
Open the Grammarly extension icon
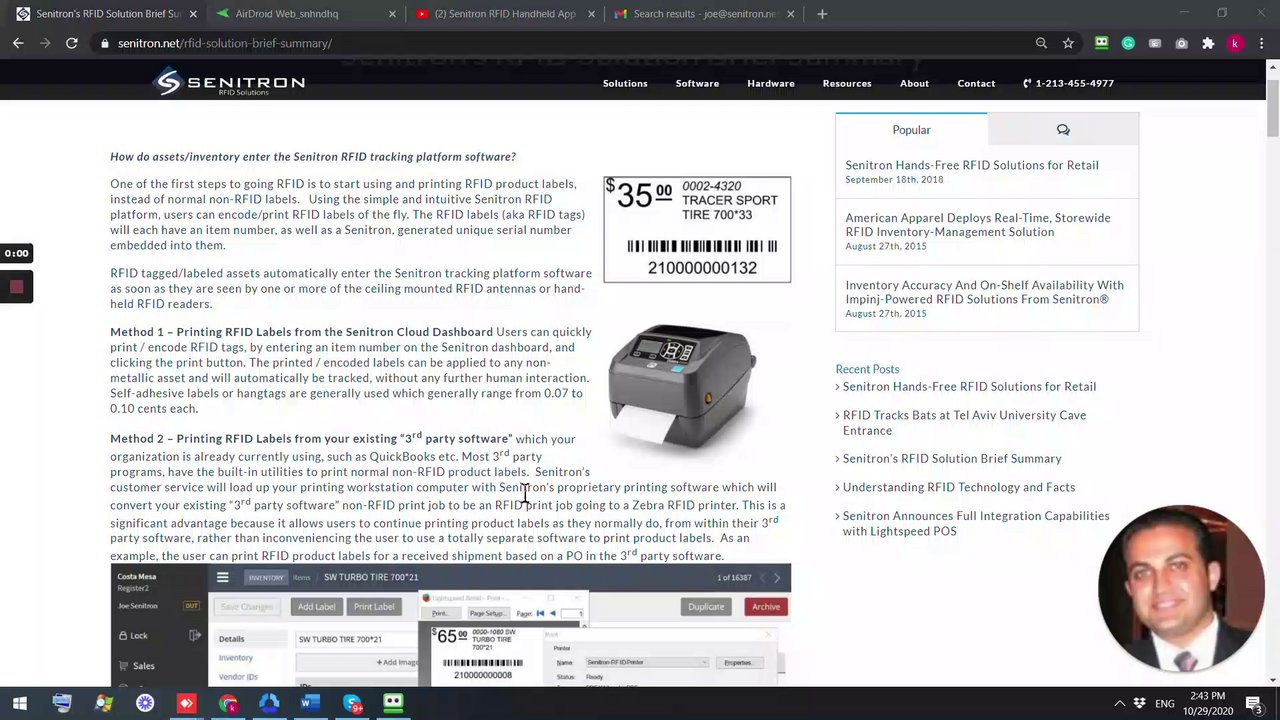(x=1128, y=43)
